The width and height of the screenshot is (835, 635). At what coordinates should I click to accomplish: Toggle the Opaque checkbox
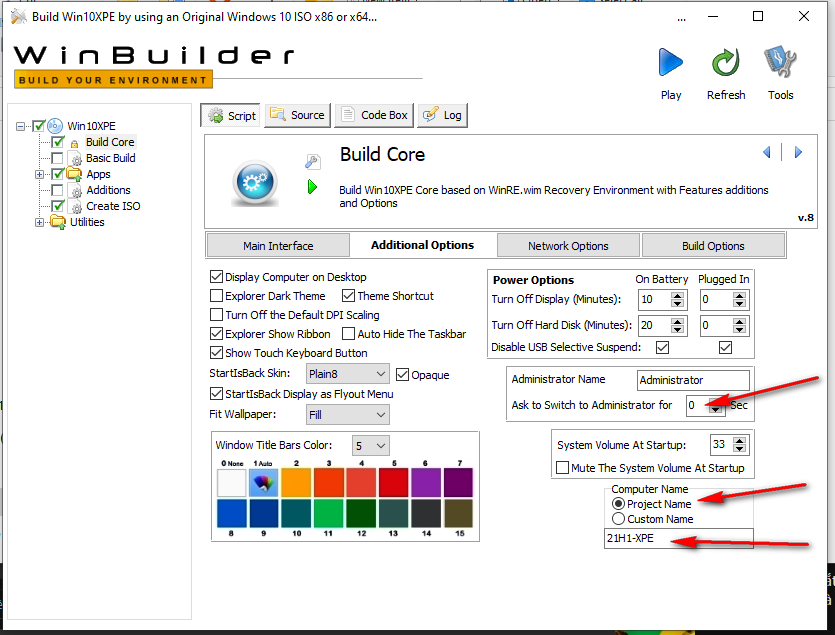pyautogui.click(x=403, y=375)
